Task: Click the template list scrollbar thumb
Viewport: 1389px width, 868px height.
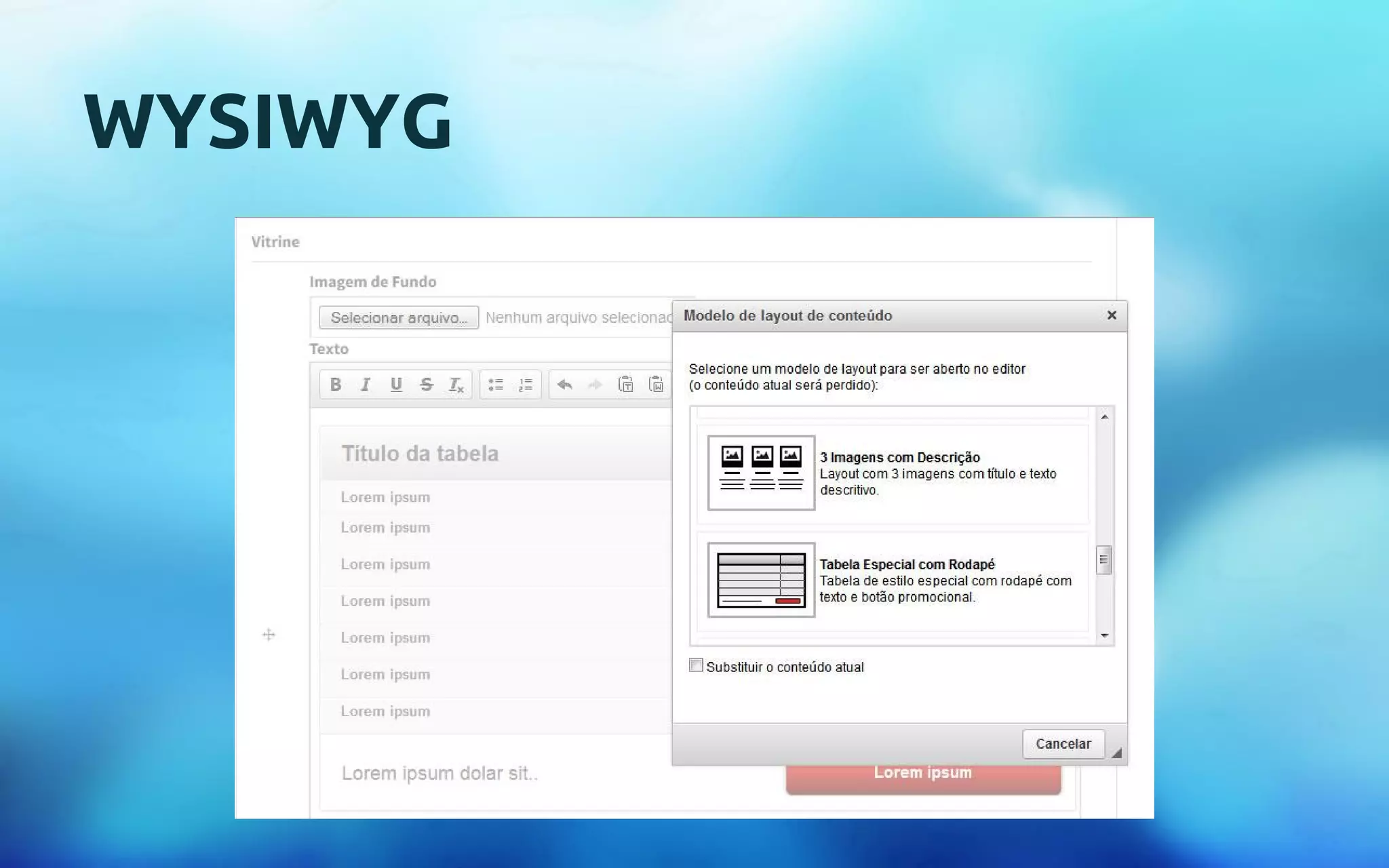Action: tap(1104, 559)
